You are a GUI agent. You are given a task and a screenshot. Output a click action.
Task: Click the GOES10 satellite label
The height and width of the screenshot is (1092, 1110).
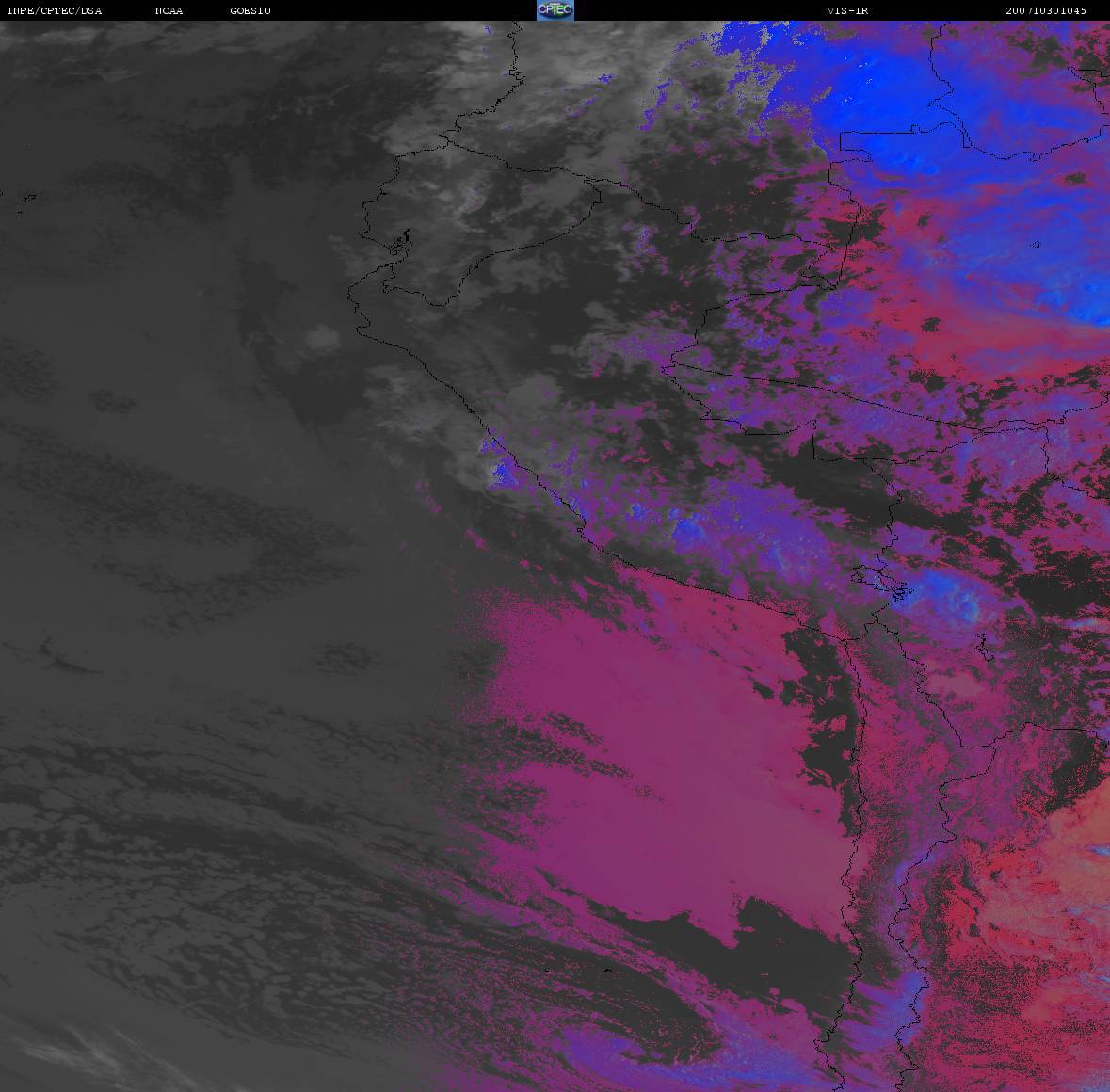250,10
